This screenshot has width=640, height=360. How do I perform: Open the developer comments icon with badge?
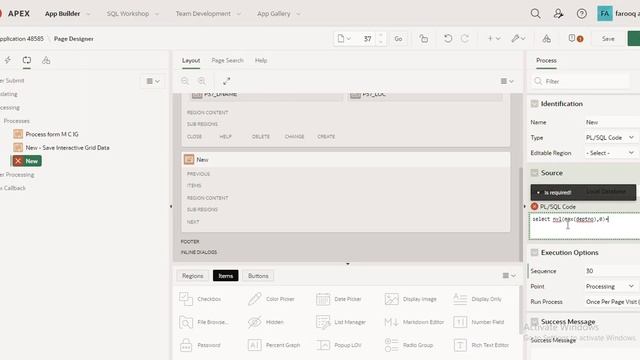click(576, 38)
